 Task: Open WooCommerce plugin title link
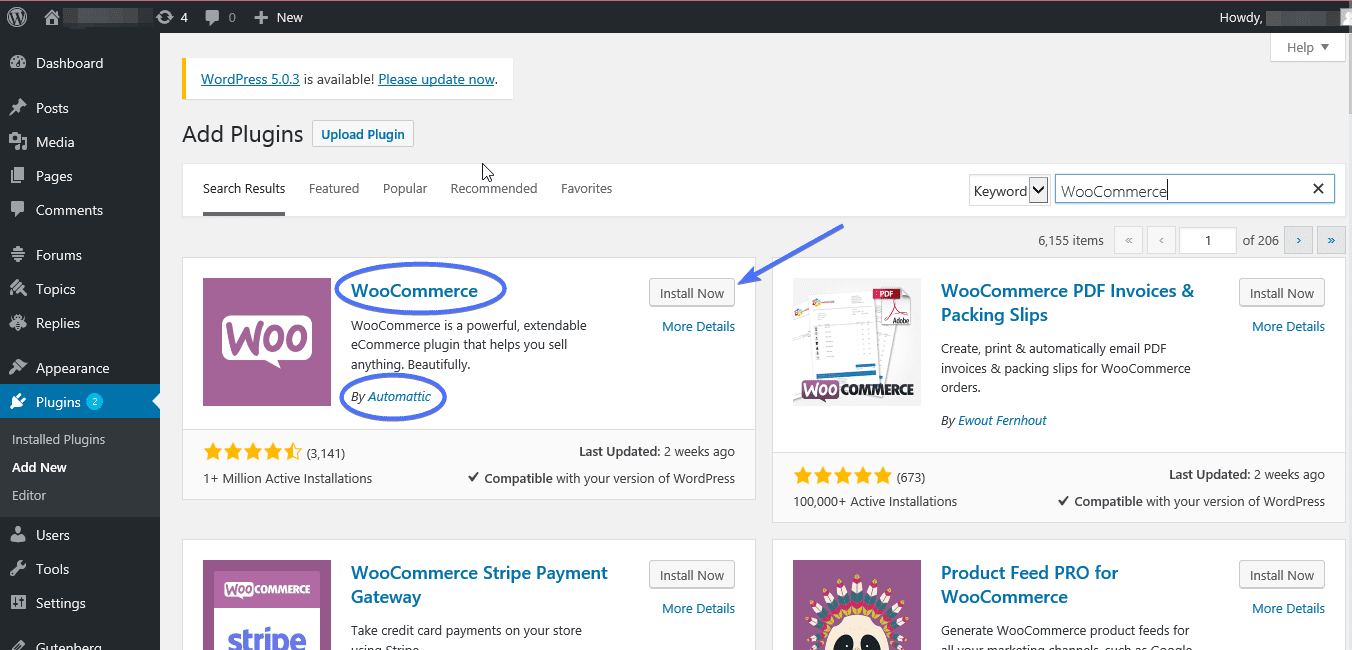[x=414, y=291]
